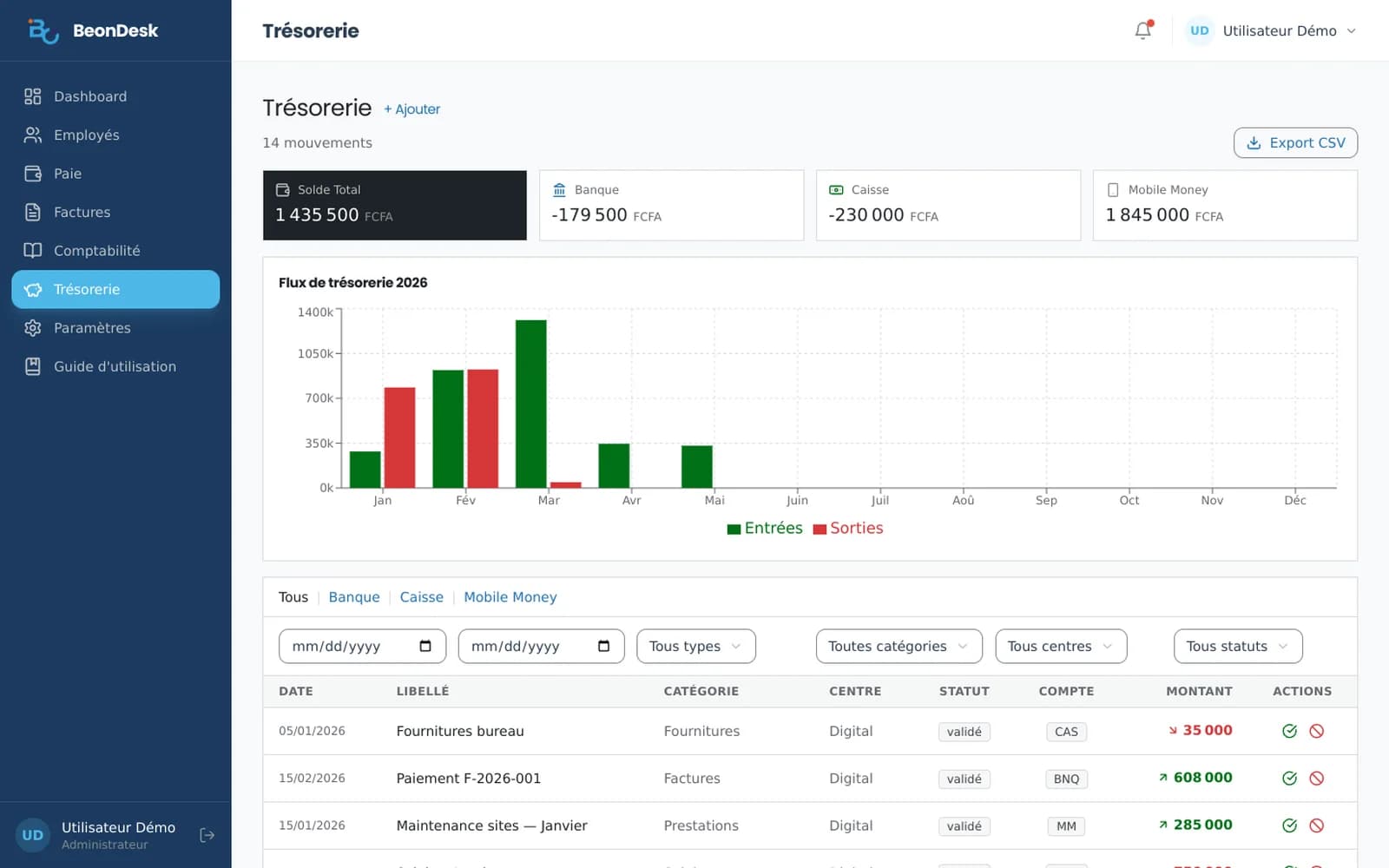The image size is (1389, 868).
Task: Toggle the Sorties legend item
Action: [848, 528]
